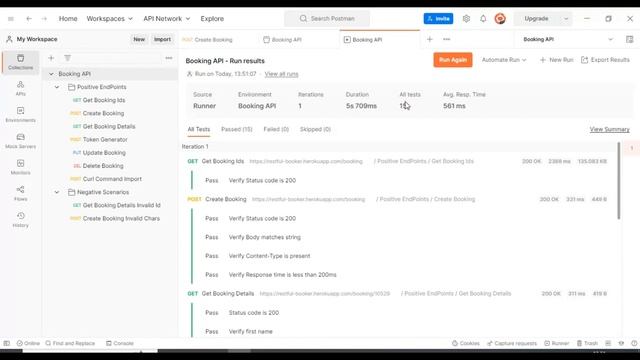640x360 pixels.
Task: Open the Mock Servers sidebar section
Action: tap(20, 141)
